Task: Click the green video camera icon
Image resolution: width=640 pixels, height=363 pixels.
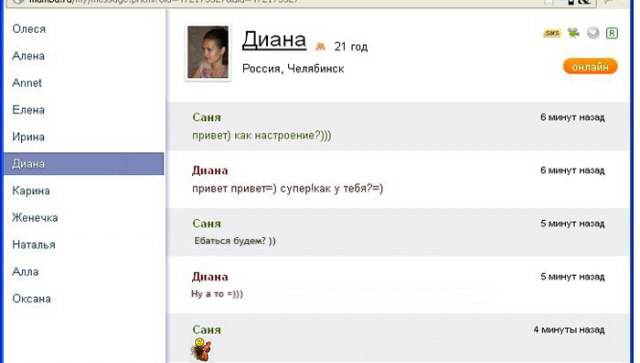Action: pos(573,33)
